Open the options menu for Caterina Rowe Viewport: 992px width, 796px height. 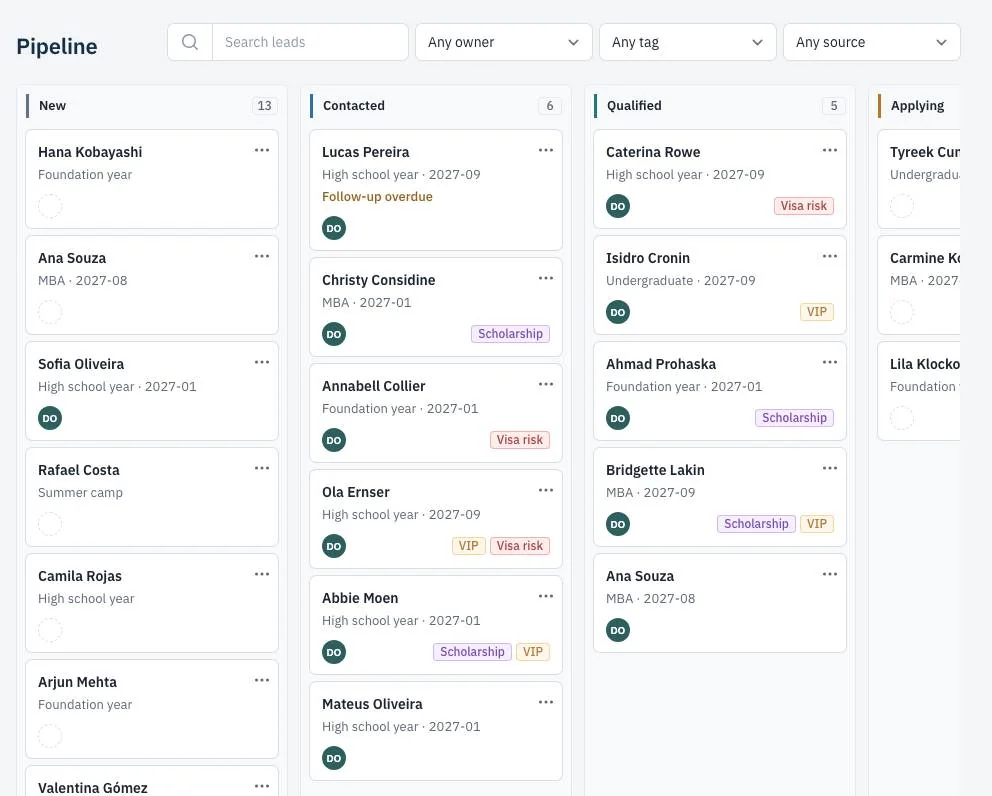[x=830, y=150]
